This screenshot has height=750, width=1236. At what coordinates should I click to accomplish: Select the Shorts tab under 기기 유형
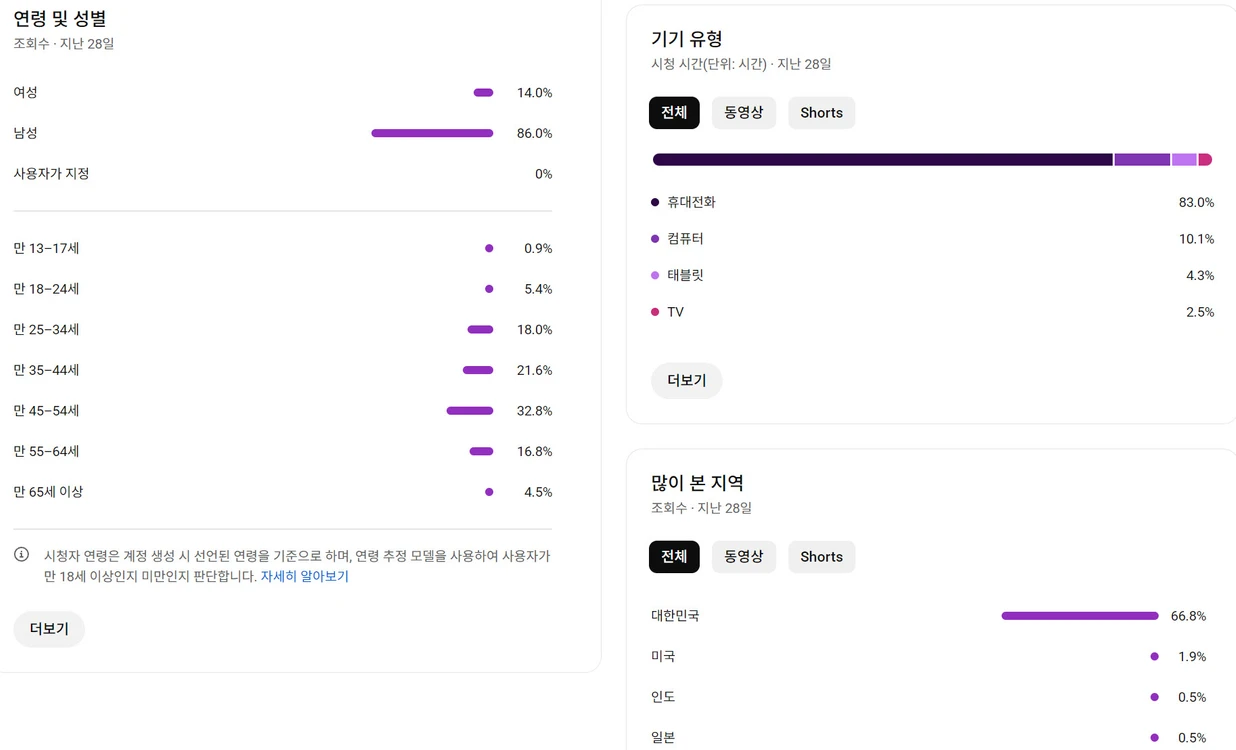click(x=821, y=113)
